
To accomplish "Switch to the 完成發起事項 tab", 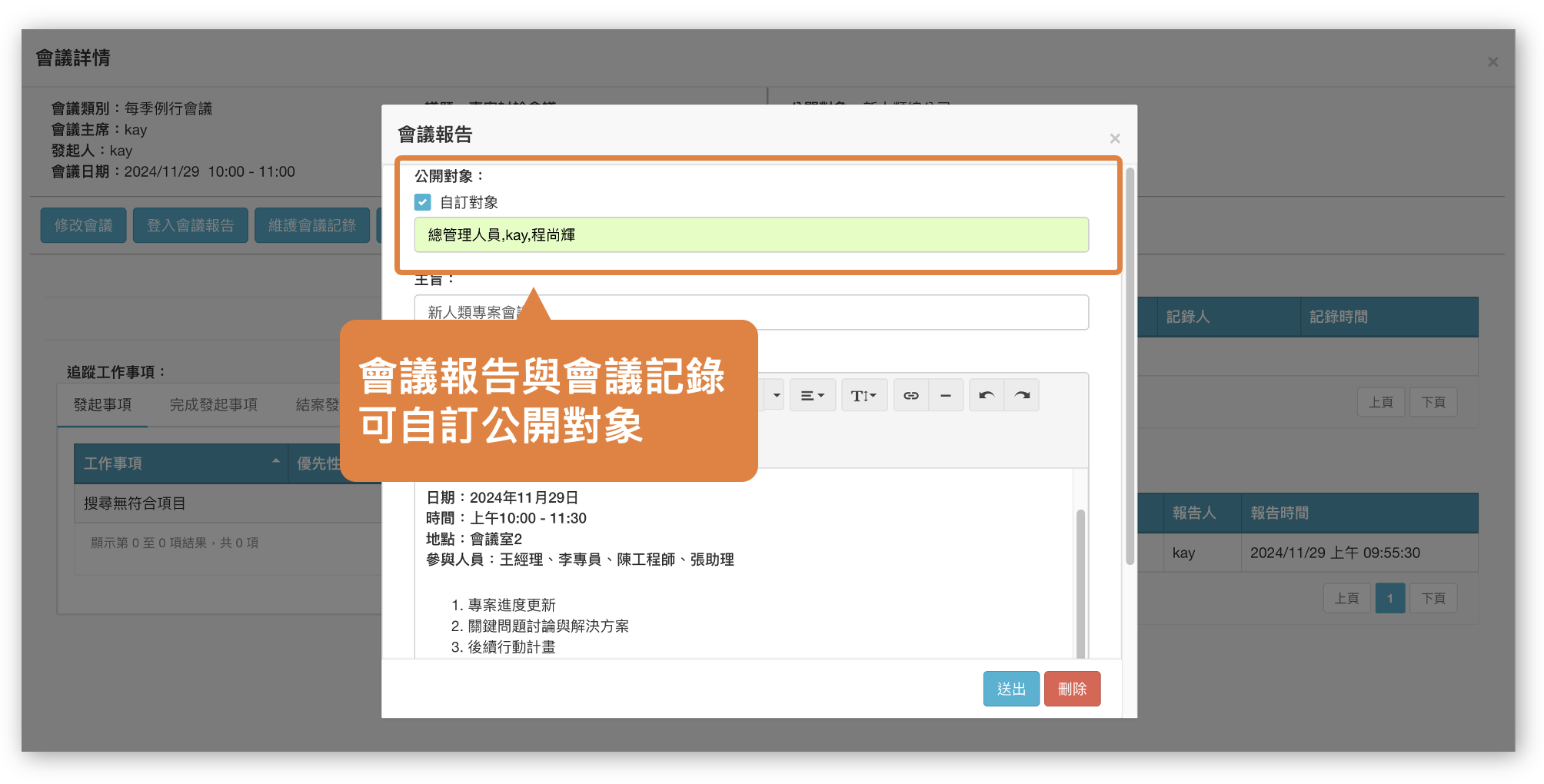I will tap(213, 404).
